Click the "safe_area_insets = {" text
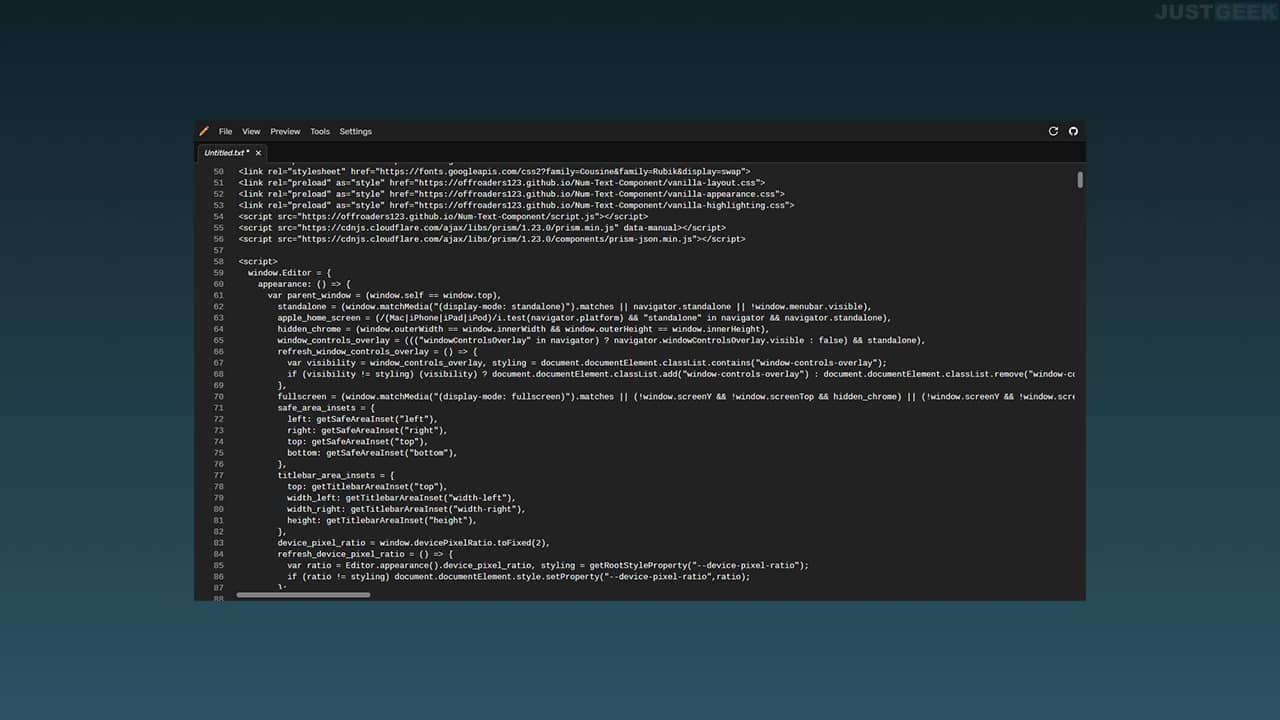 pyautogui.click(x=327, y=408)
